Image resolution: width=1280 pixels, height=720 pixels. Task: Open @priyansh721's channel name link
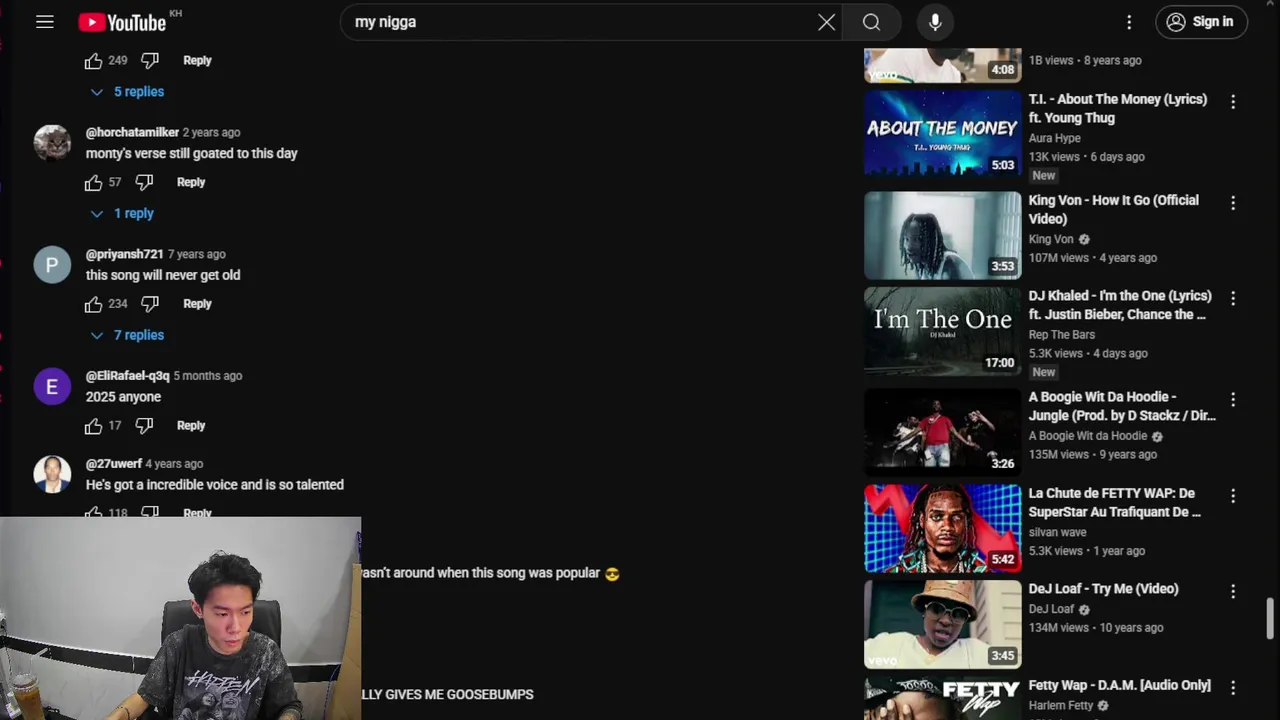[x=124, y=255]
